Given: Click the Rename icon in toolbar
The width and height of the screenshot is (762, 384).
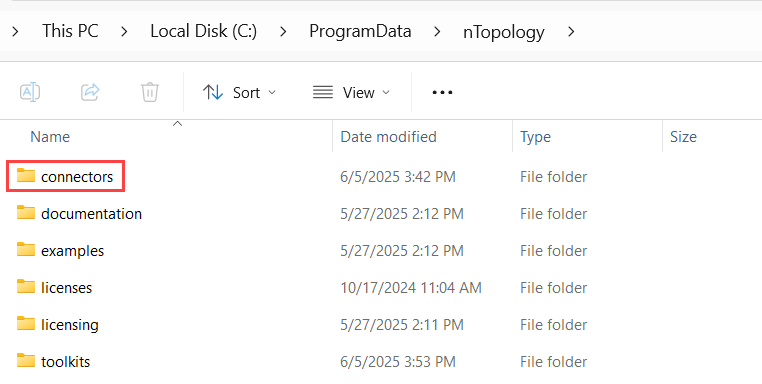Looking at the screenshot, I should [x=30, y=92].
